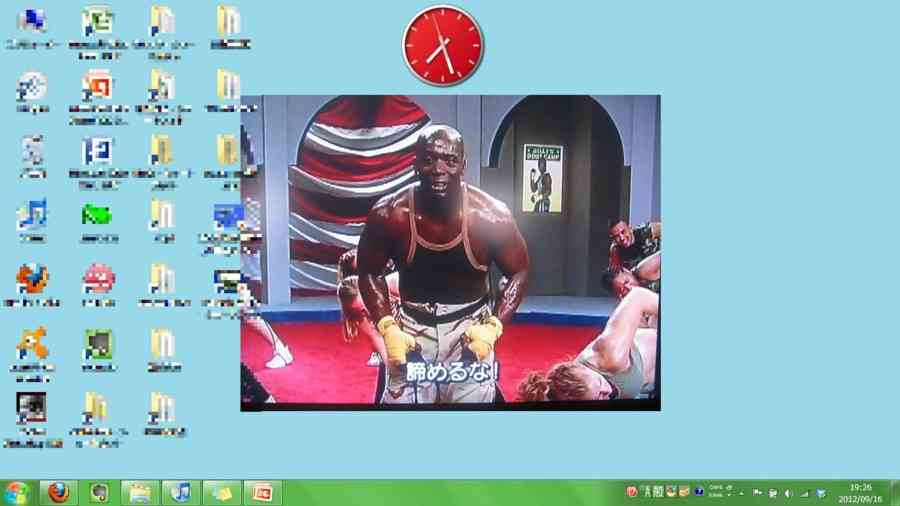Click the red analog clock gadget
Screen dimensions: 900x506
tap(442, 45)
